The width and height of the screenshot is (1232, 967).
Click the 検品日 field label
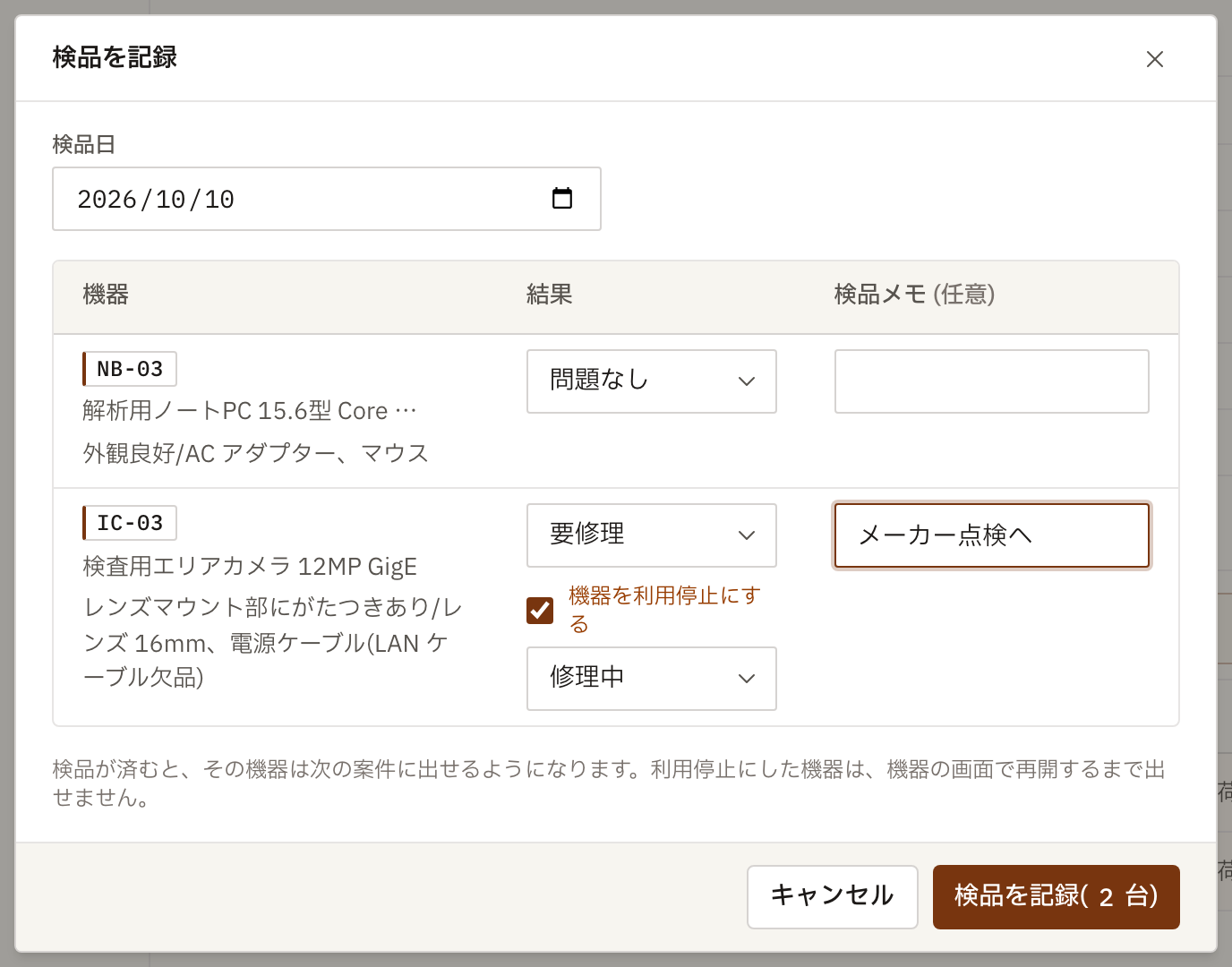84,144
